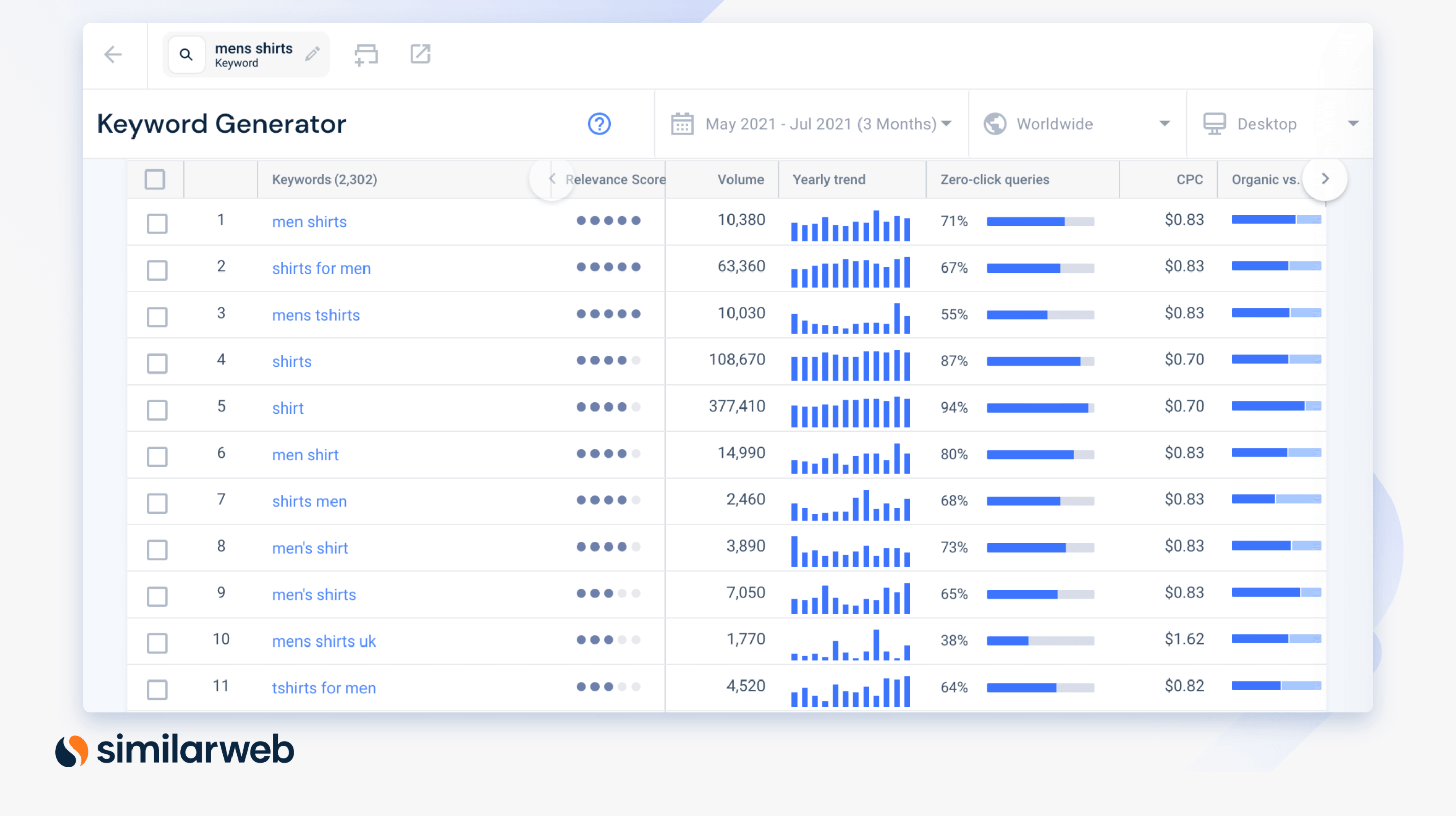Open the men shirts keyword link
Viewport: 1456px width, 816px height.
tap(309, 222)
